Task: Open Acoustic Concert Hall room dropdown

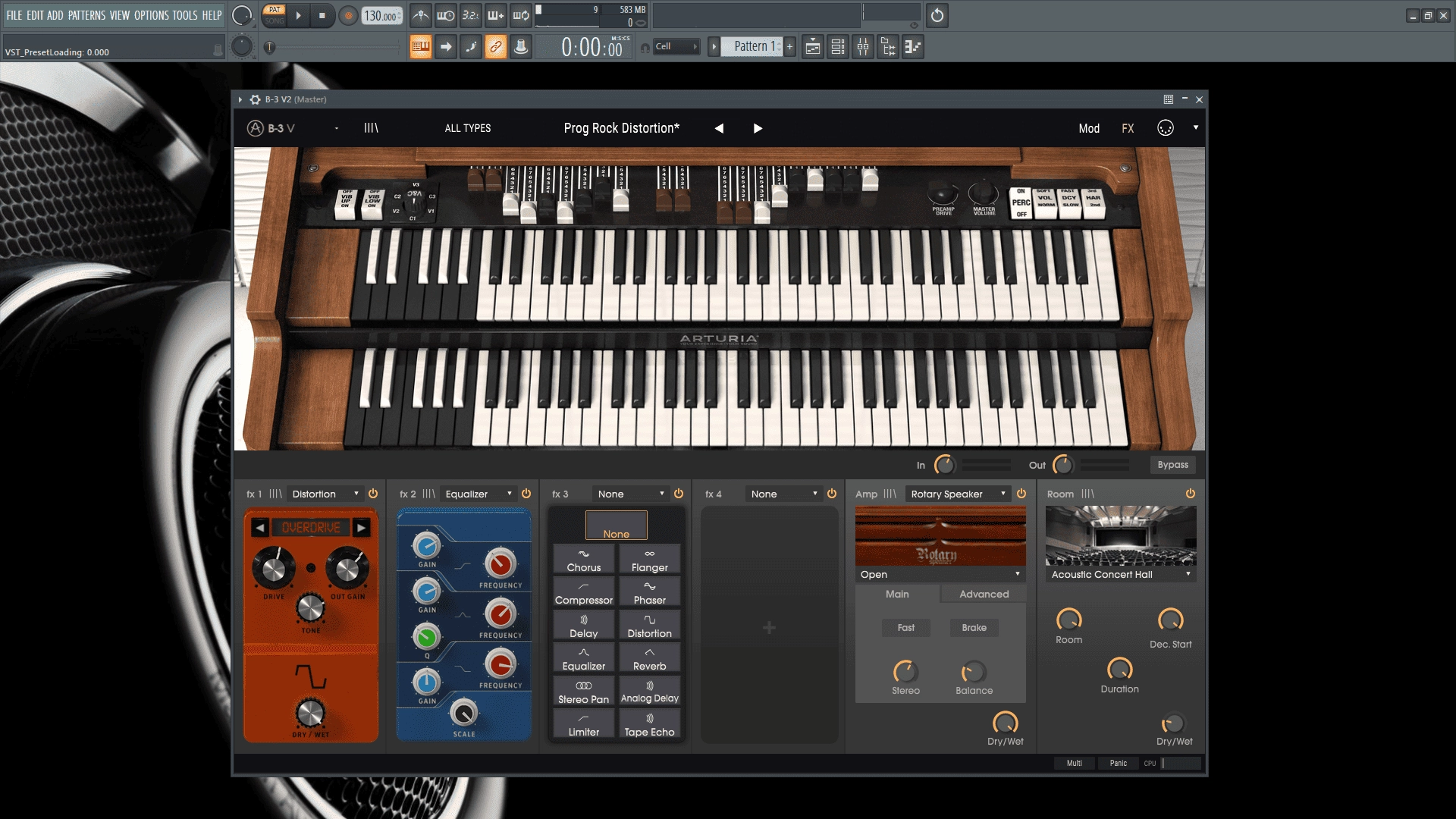Action: click(x=1121, y=574)
